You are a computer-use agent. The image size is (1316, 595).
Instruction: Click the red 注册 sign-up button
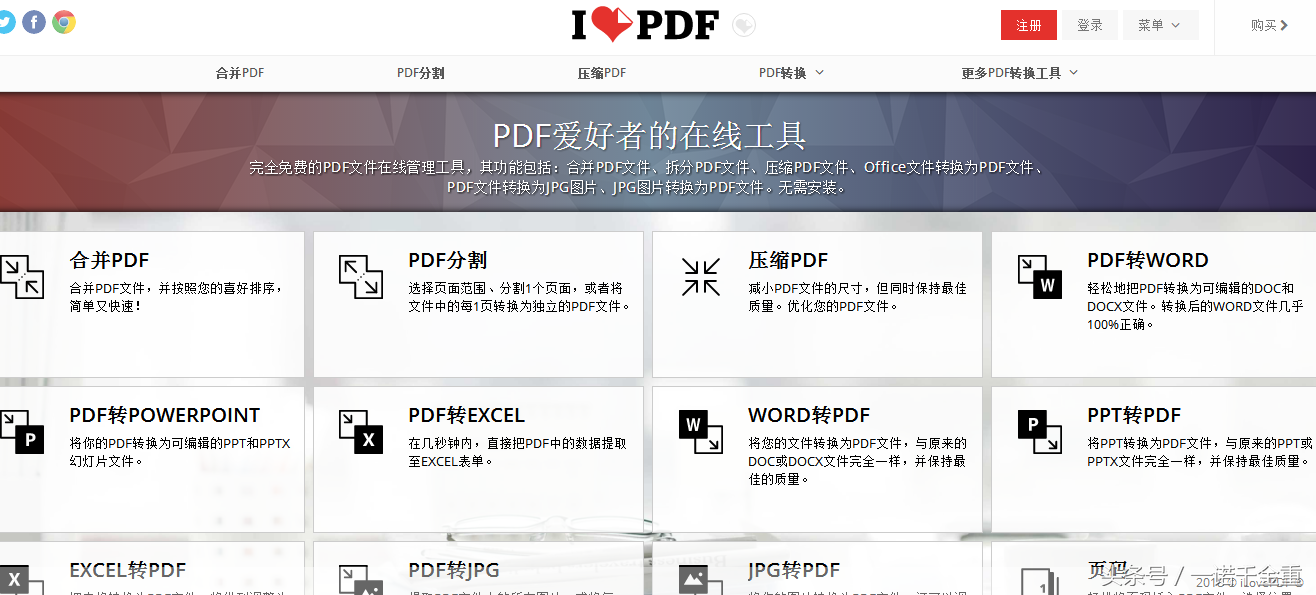(1029, 25)
